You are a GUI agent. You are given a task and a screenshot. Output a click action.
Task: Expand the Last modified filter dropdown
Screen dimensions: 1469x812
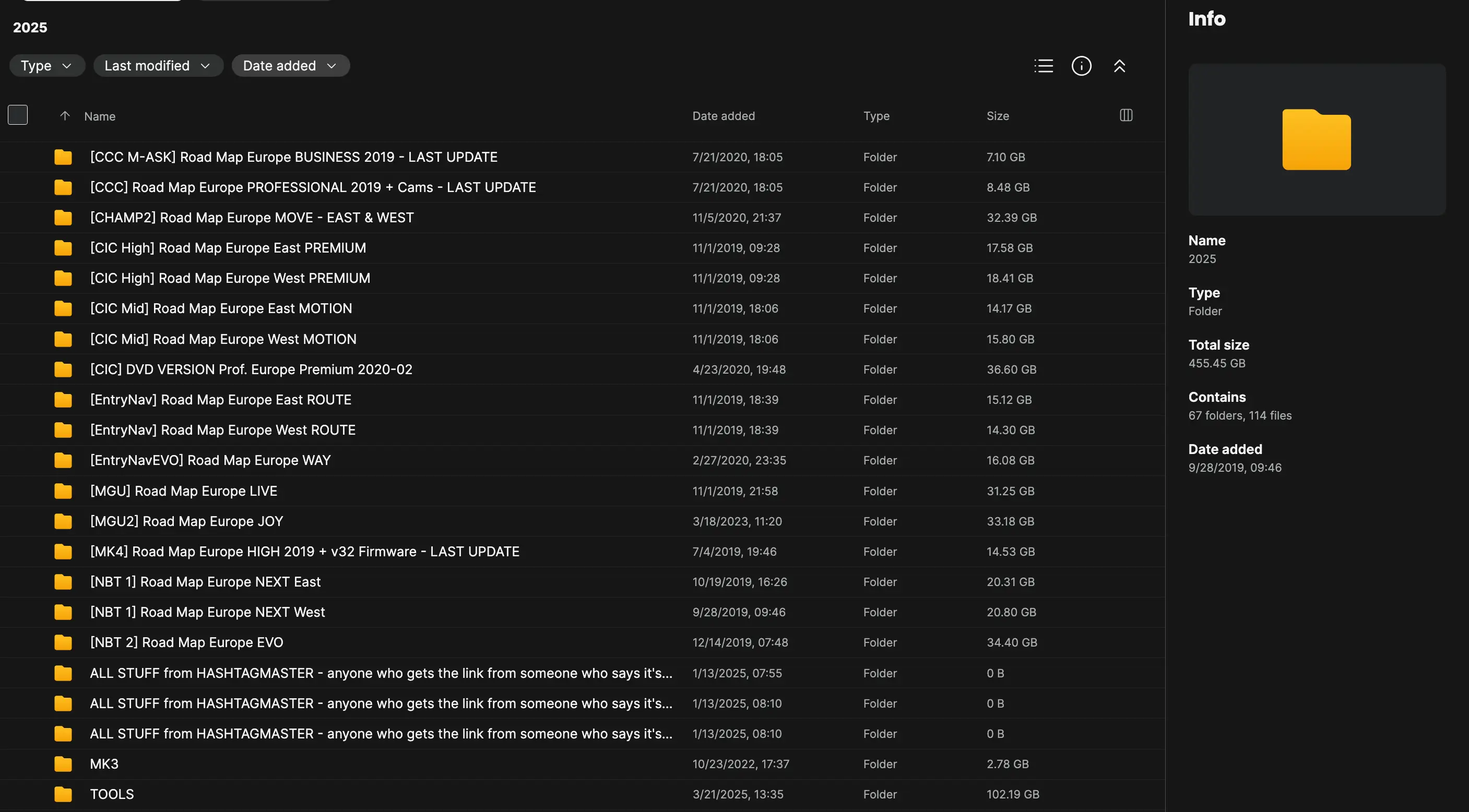pos(158,66)
